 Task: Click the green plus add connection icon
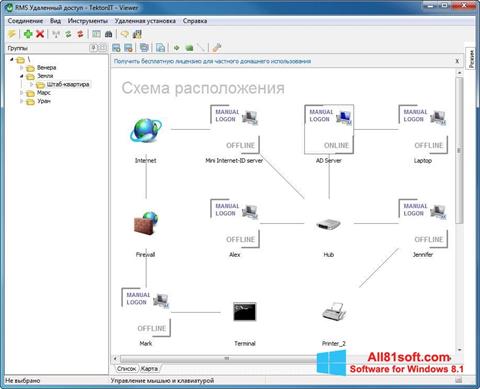pos(28,34)
